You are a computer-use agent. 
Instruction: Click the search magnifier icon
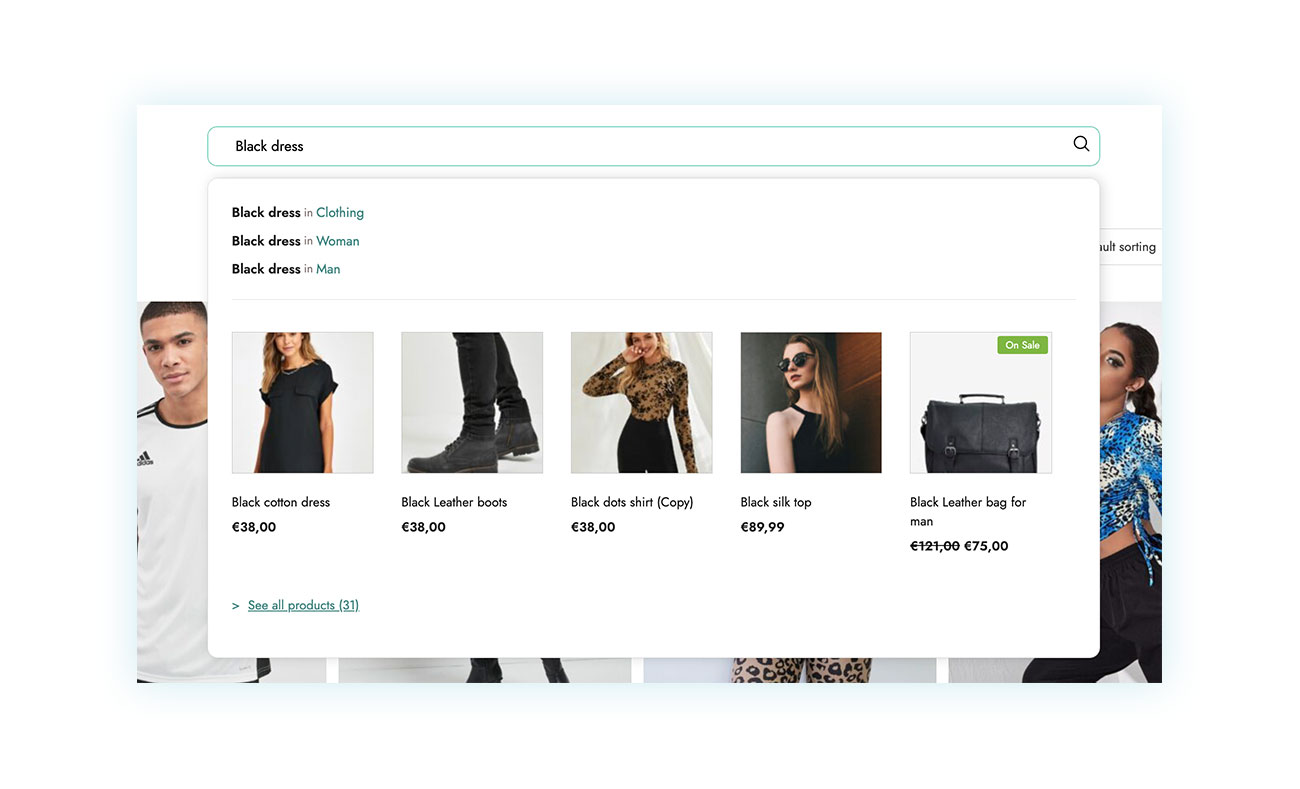[1081, 144]
